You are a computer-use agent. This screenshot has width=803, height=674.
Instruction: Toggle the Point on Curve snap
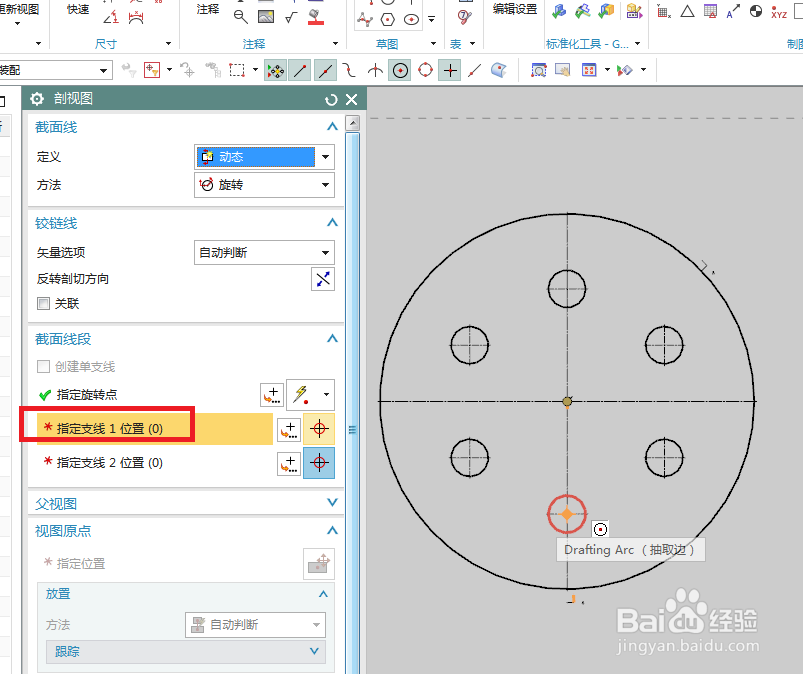(x=475, y=70)
